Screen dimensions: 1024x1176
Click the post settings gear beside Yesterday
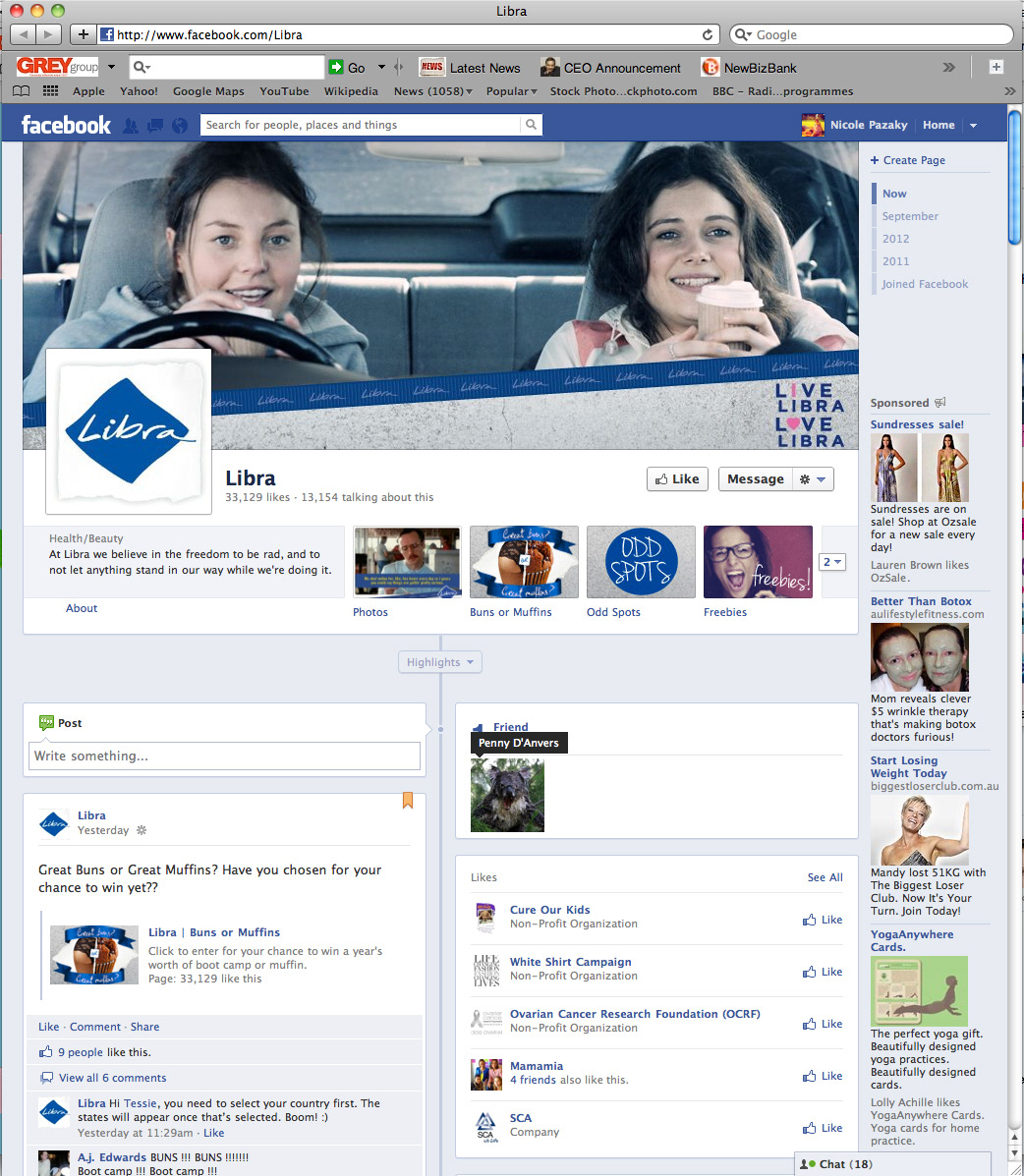142,830
